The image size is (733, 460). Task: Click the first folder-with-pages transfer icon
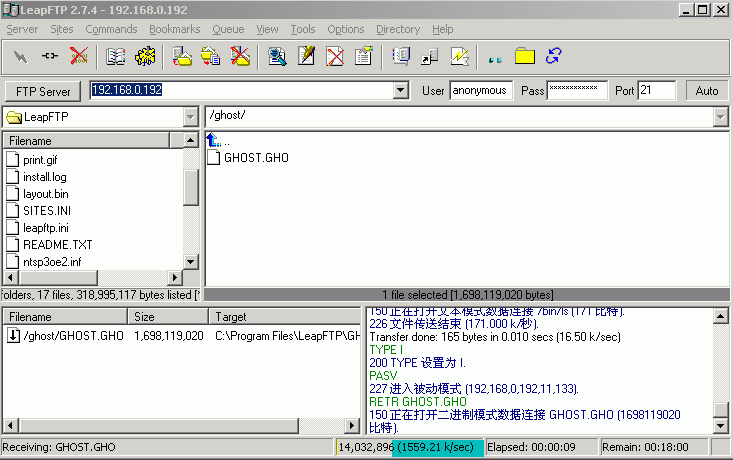[182, 56]
